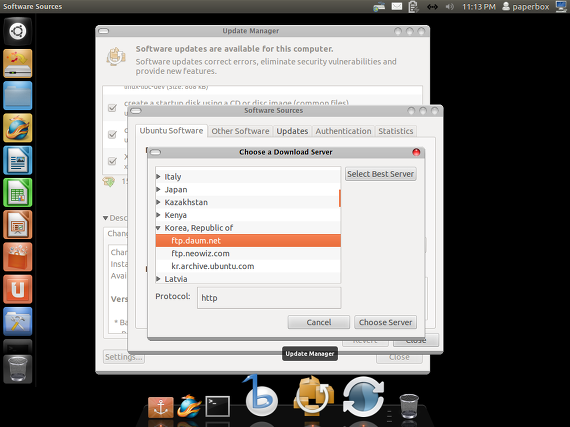Open the clipboard indicator in top panel
This screenshot has width=570, height=427.
point(413,7)
